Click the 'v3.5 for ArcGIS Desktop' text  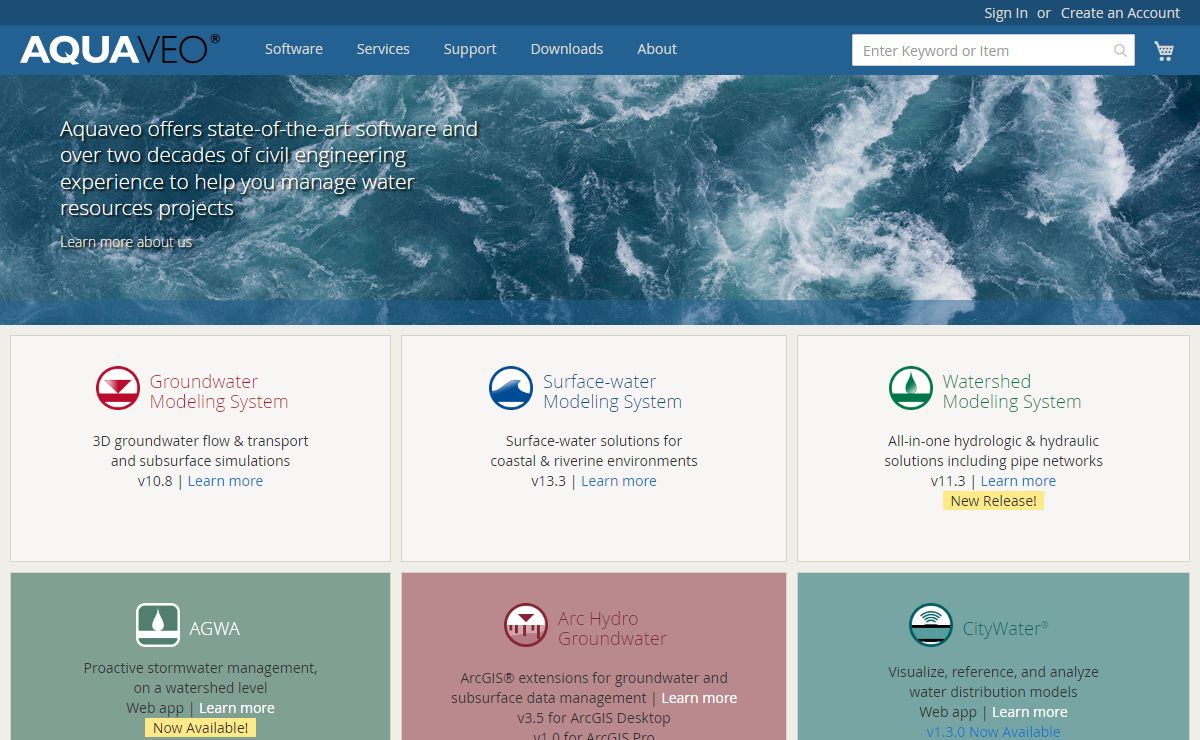pyautogui.click(x=594, y=718)
